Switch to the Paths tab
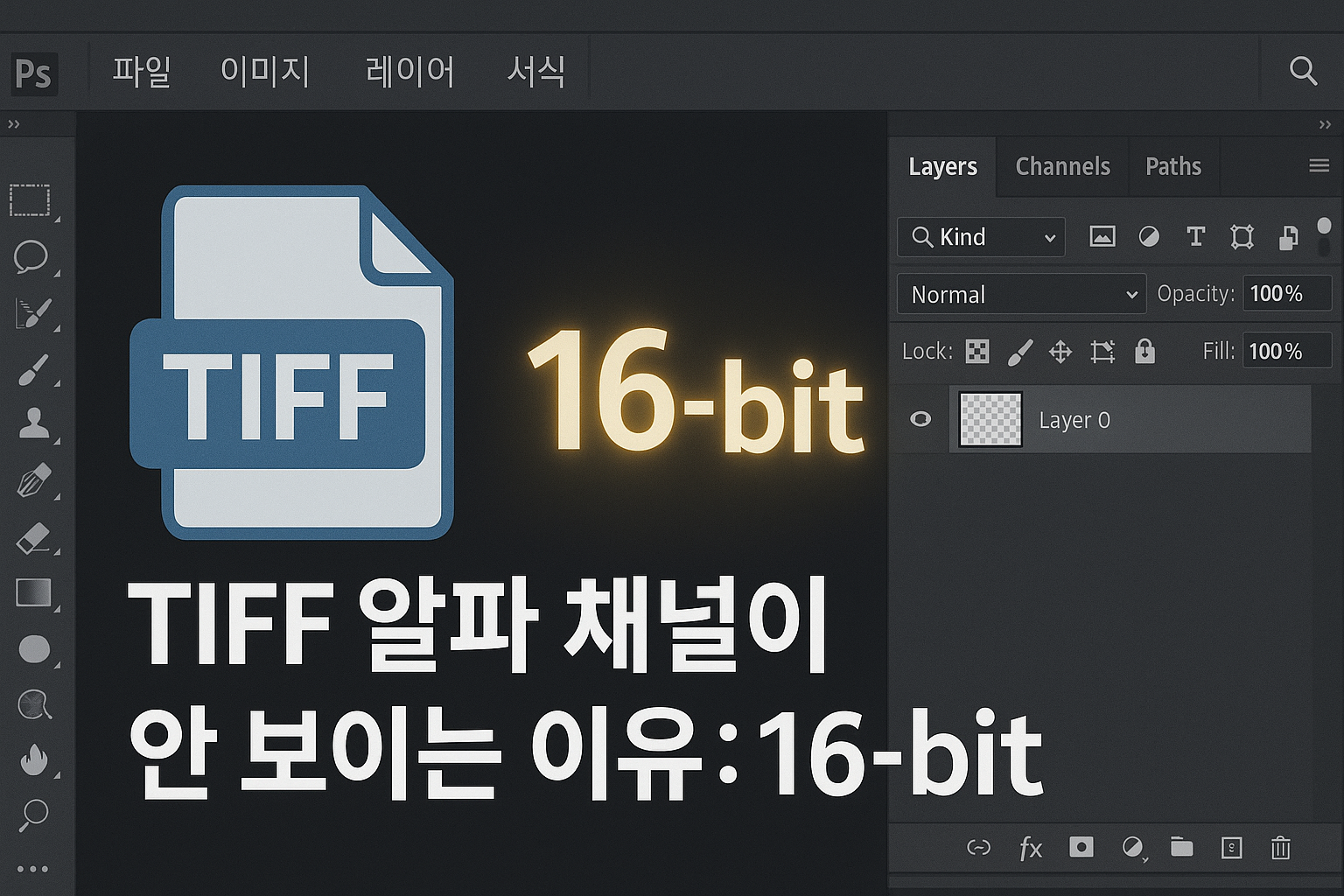The image size is (1344, 896). point(1173,166)
